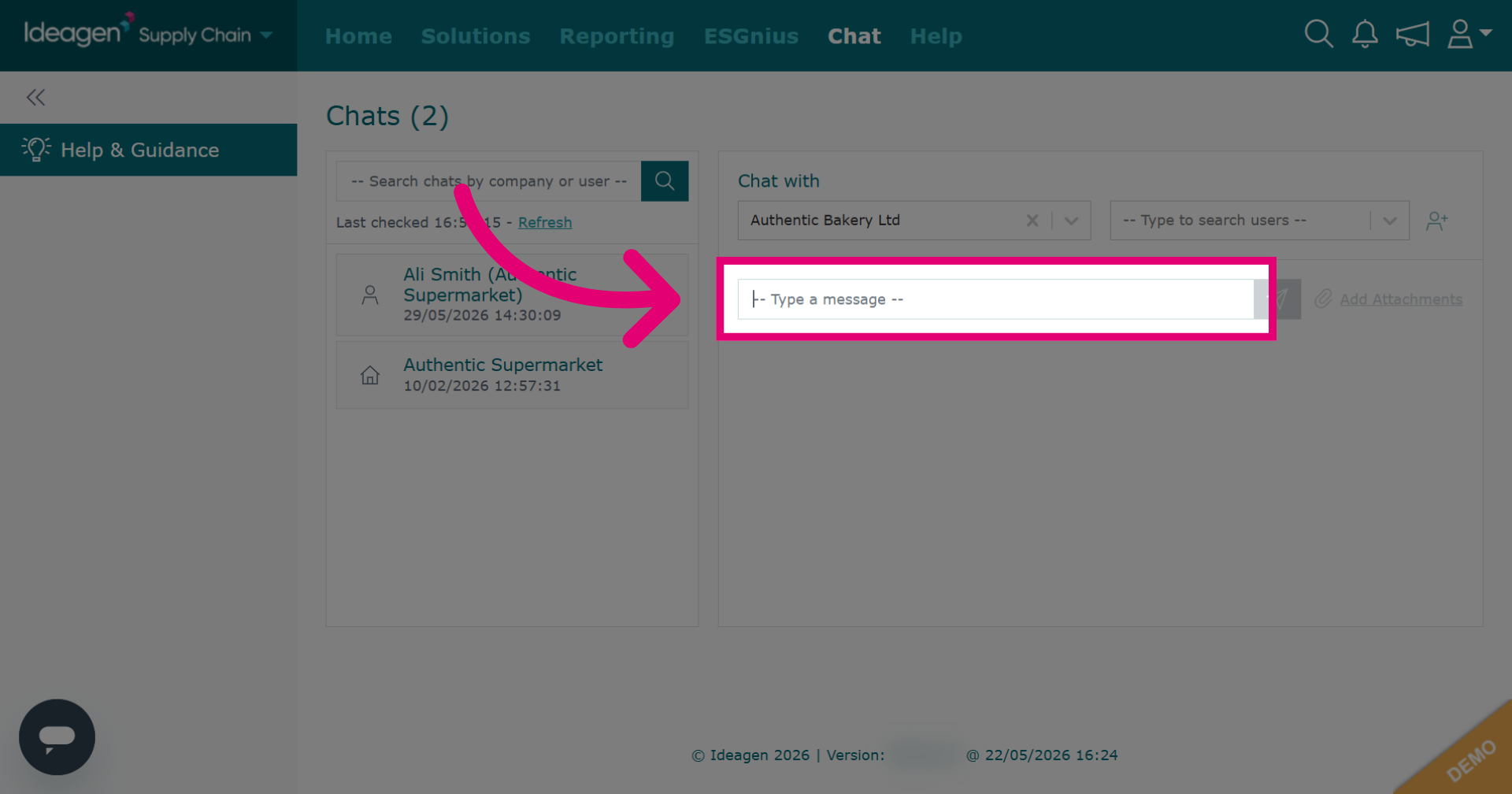Clear the Authentic Bakery Ltd selection
Viewport: 1512px width, 794px height.
[x=1032, y=221]
